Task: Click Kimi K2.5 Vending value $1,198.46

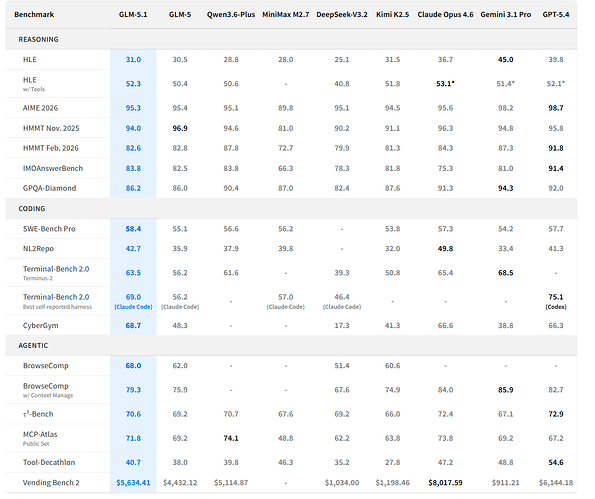Action: tap(392, 483)
